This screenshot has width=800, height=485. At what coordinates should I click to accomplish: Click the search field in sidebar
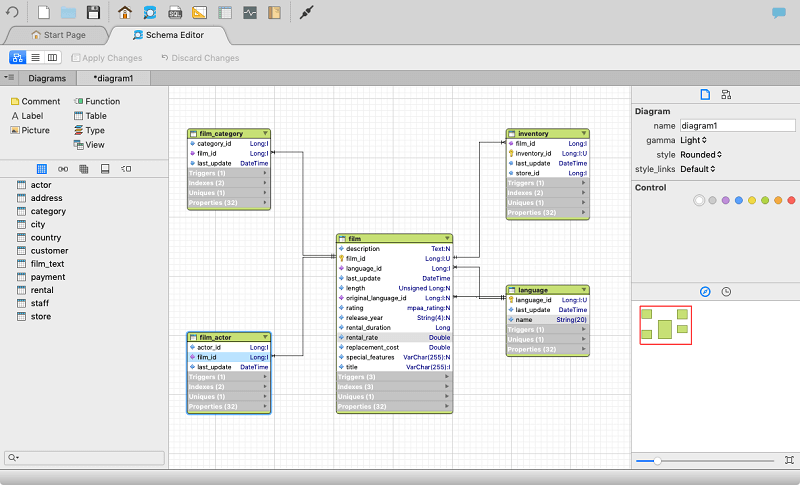pos(84,457)
